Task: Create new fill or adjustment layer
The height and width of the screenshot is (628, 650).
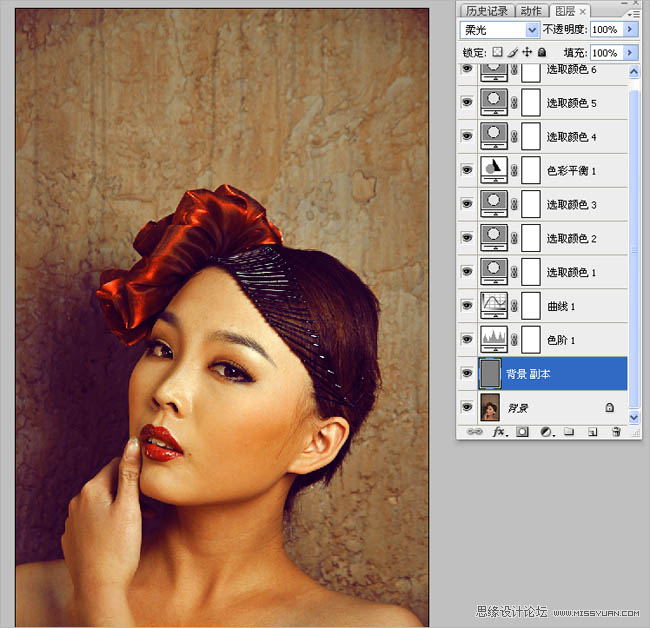Action: [546, 432]
